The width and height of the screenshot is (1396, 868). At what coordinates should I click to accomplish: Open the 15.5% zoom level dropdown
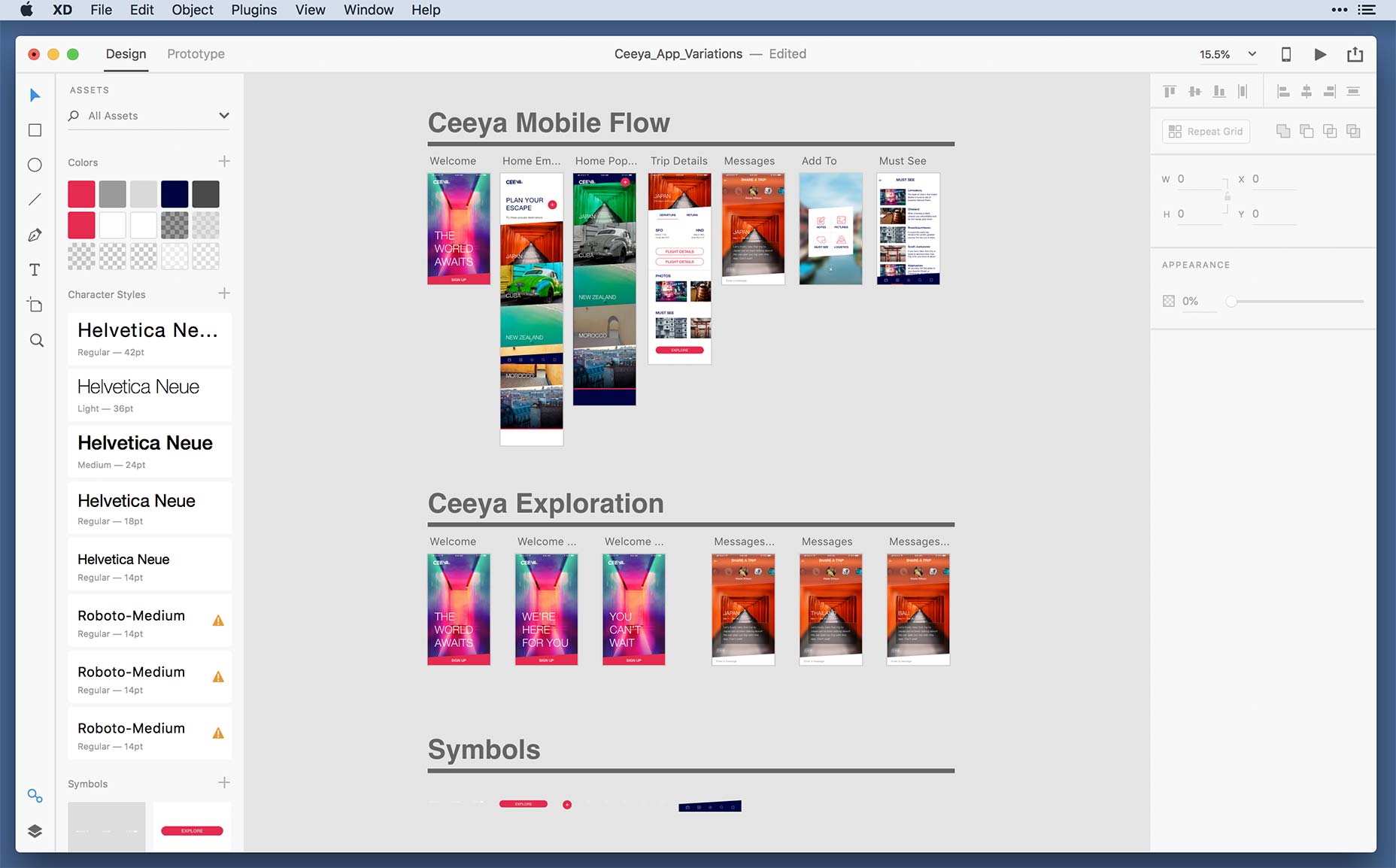pyautogui.click(x=1228, y=54)
